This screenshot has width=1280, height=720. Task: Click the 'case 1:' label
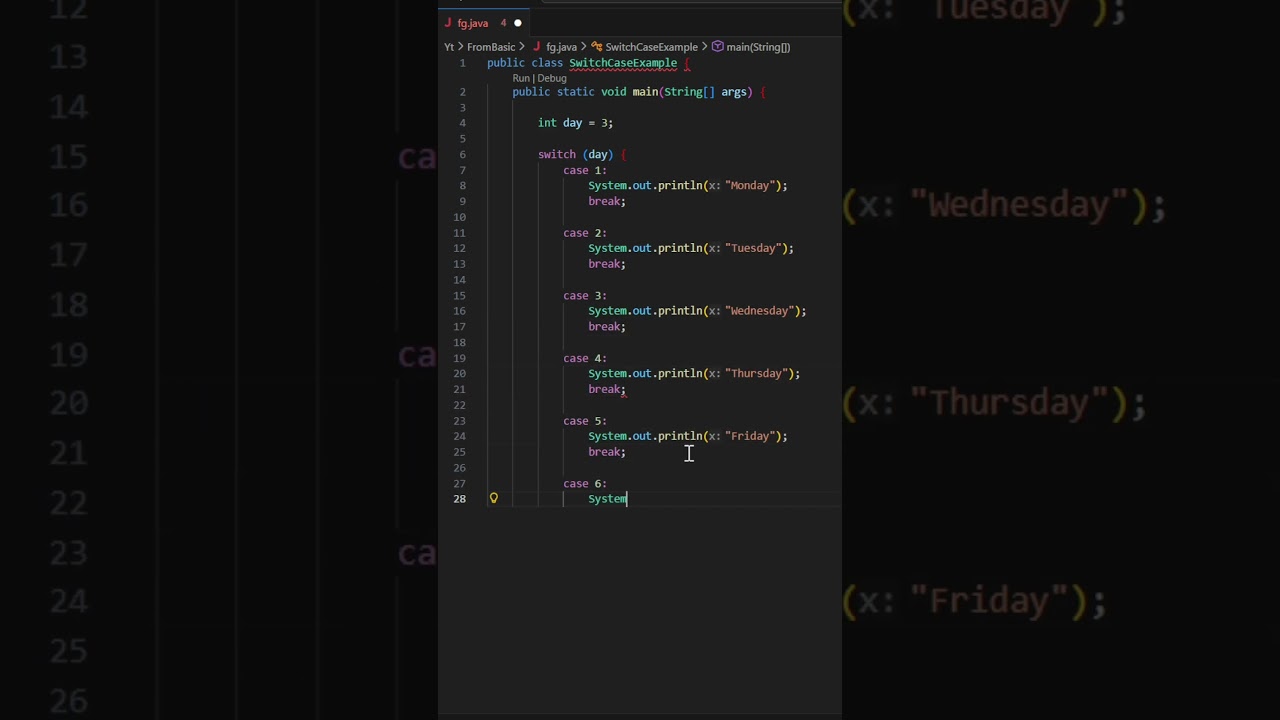pos(584,170)
